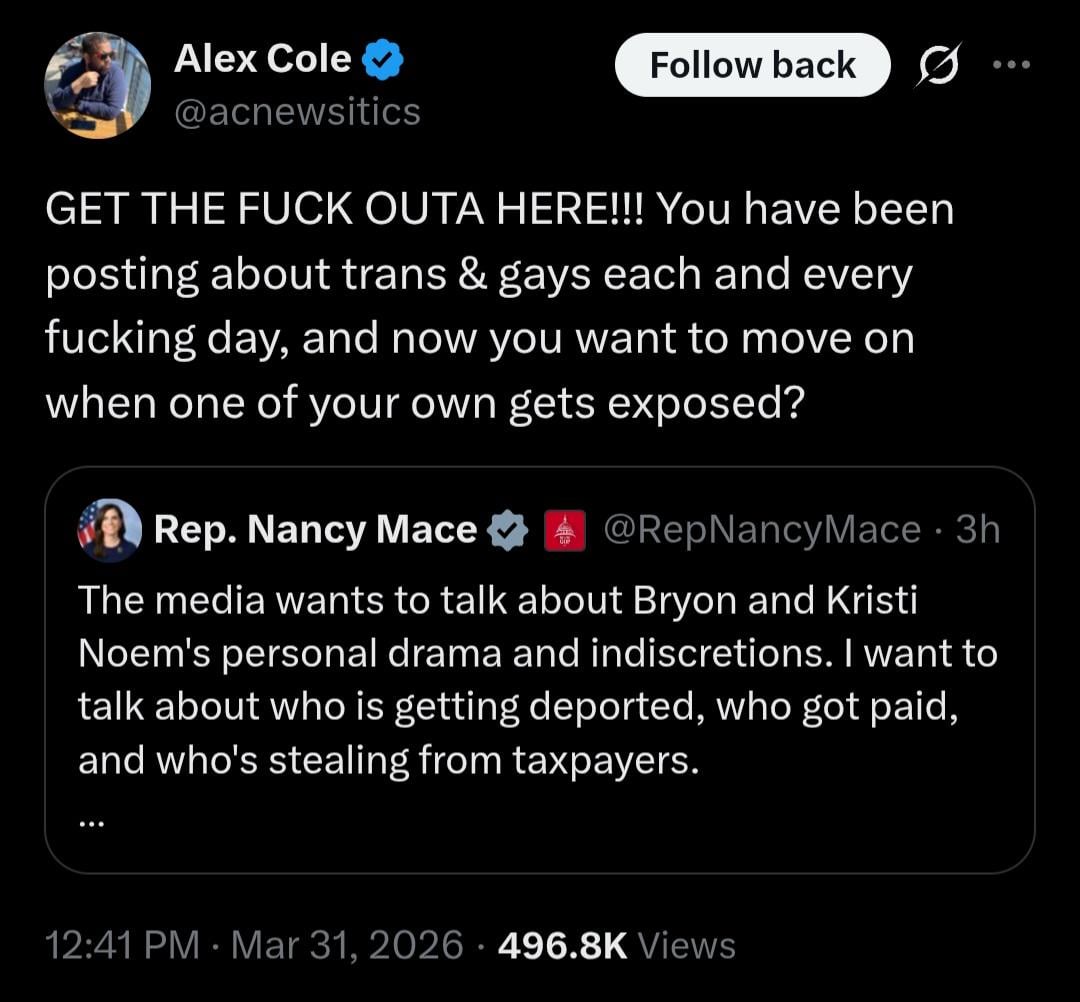Open the three-dot more options menu
Viewport: 1080px width, 1002px height.
1009,65
